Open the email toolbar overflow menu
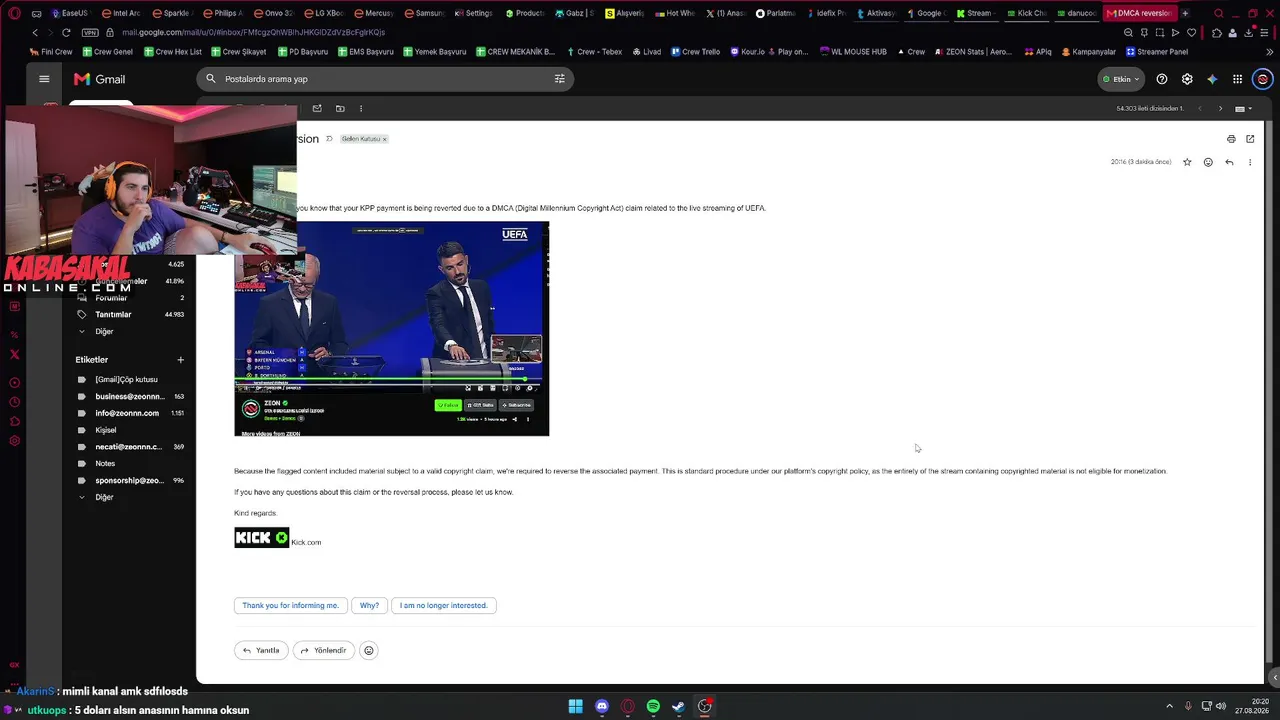 (361, 108)
